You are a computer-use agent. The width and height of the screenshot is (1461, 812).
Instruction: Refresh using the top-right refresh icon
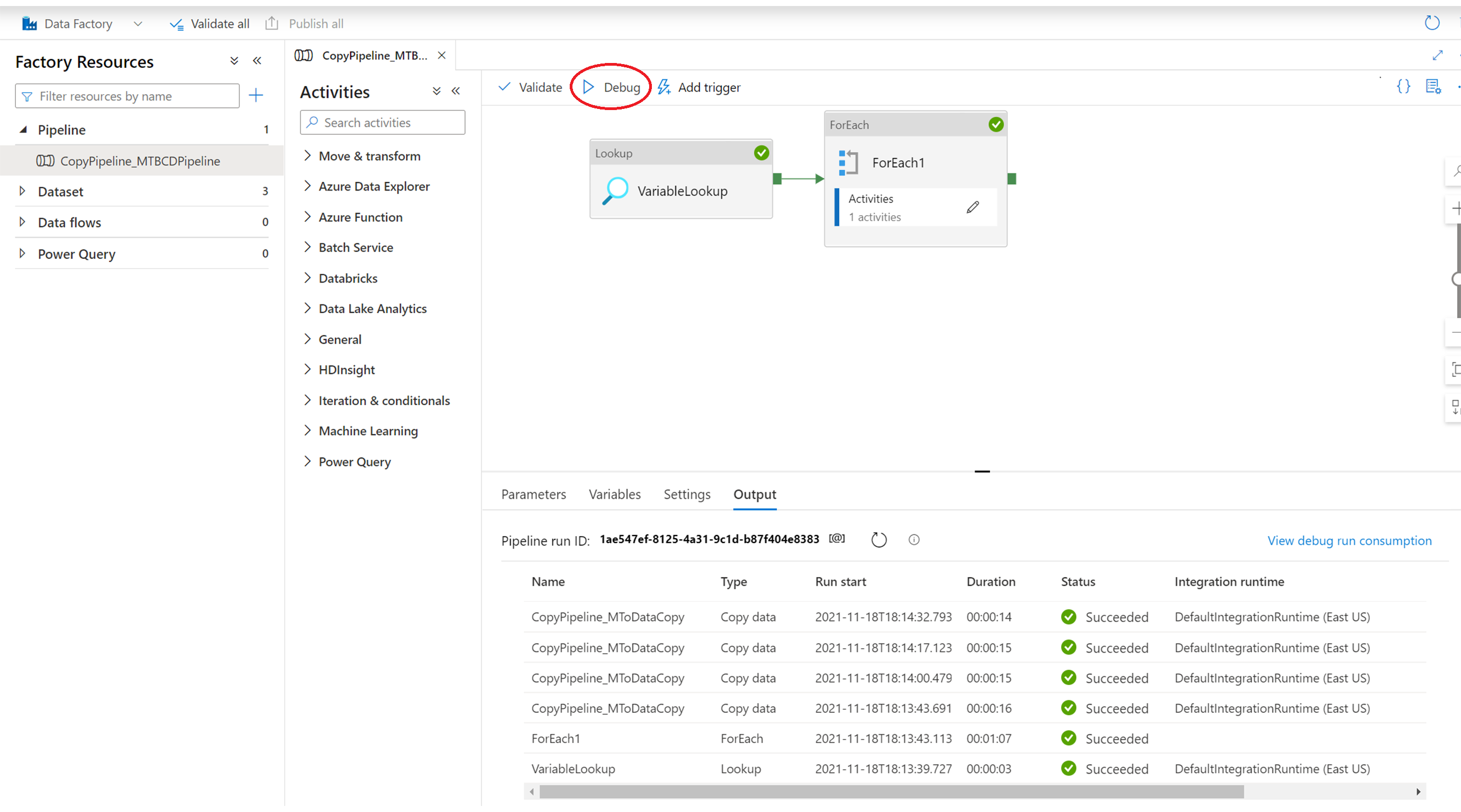pos(1432,23)
